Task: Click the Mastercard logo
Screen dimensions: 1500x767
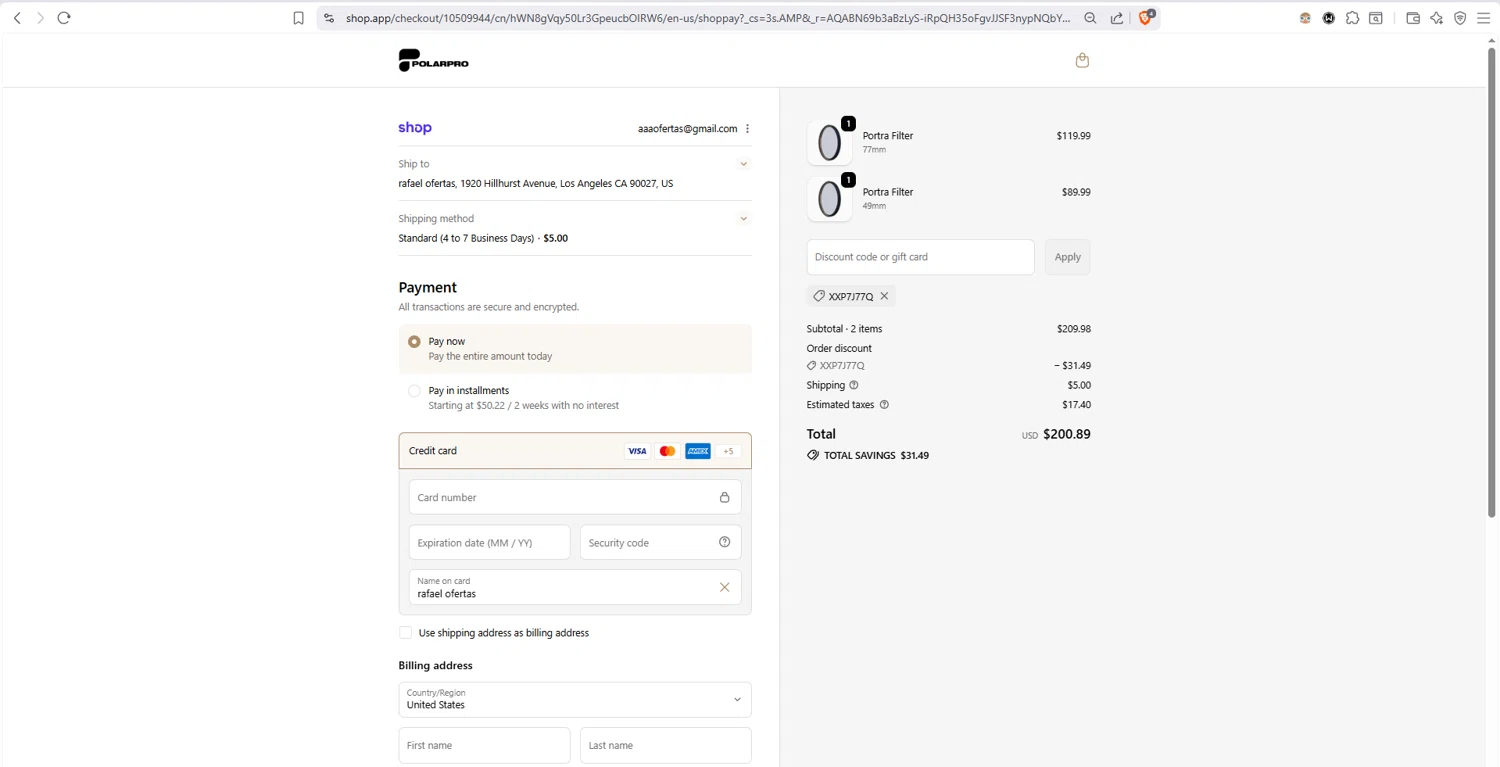Action: (x=667, y=451)
